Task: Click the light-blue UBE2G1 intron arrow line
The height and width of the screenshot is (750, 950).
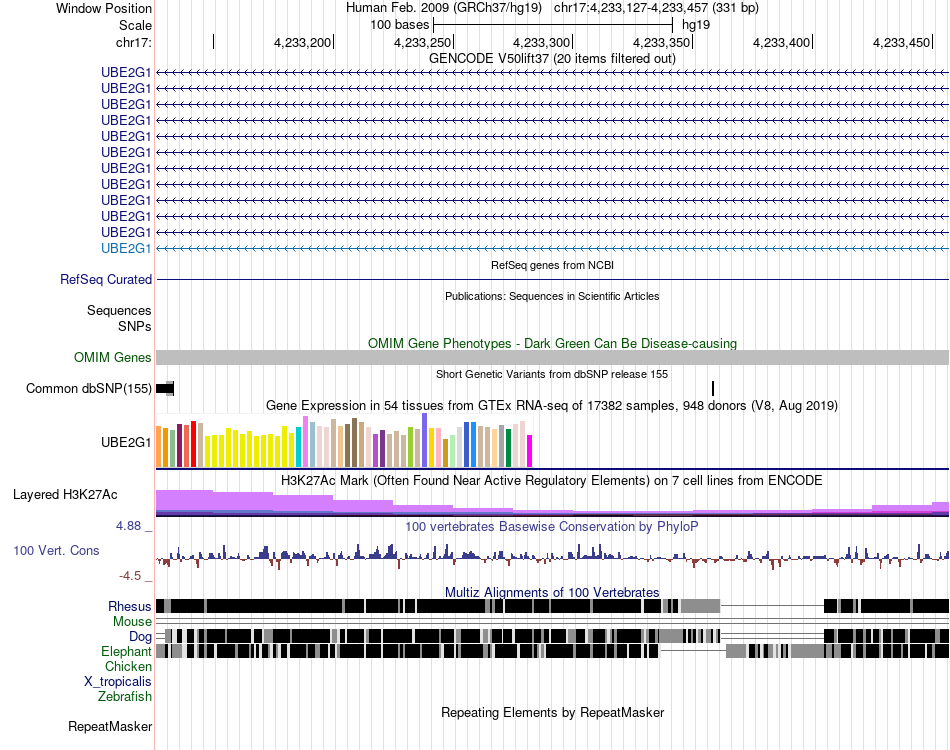Action: 553,248
